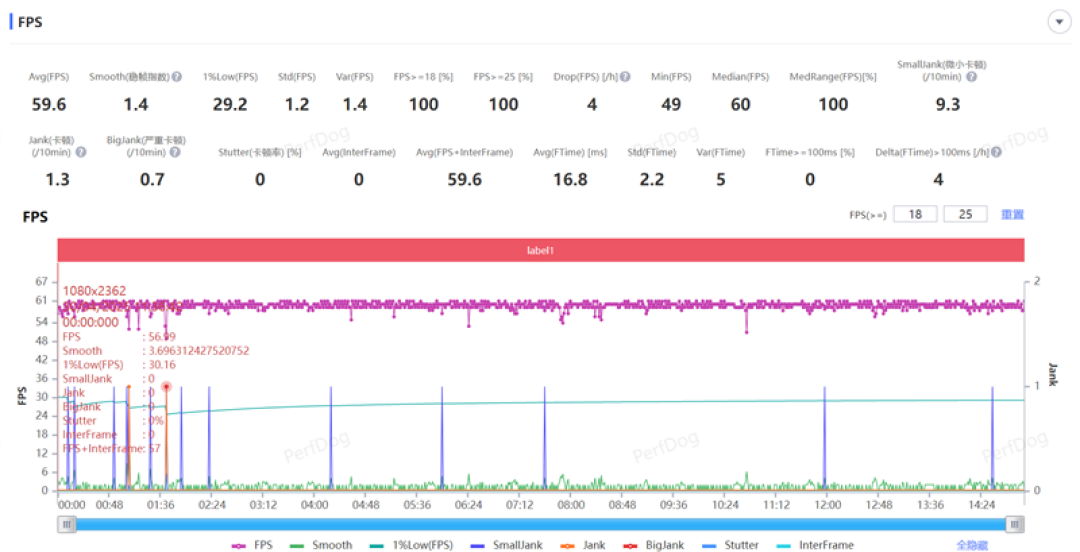1080x552 pixels.
Task: Open the Drop(FPS) help icon
Action: 625,76
